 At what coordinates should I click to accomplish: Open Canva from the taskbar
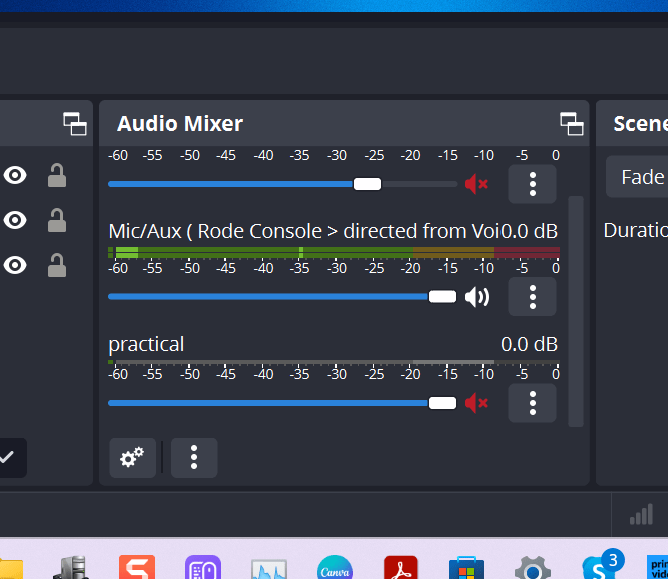click(335, 567)
